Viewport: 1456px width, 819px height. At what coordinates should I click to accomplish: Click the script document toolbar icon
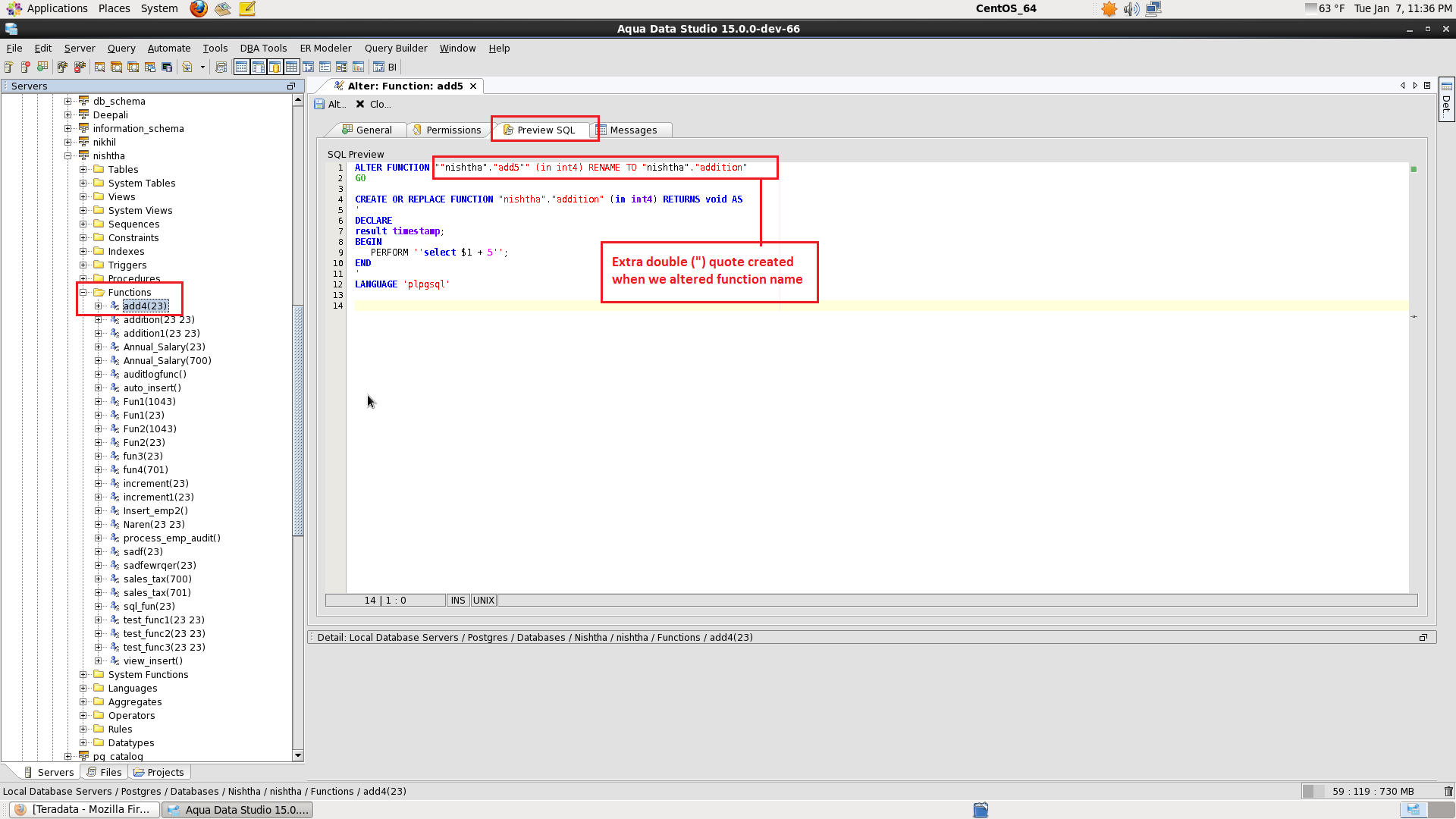187,67
